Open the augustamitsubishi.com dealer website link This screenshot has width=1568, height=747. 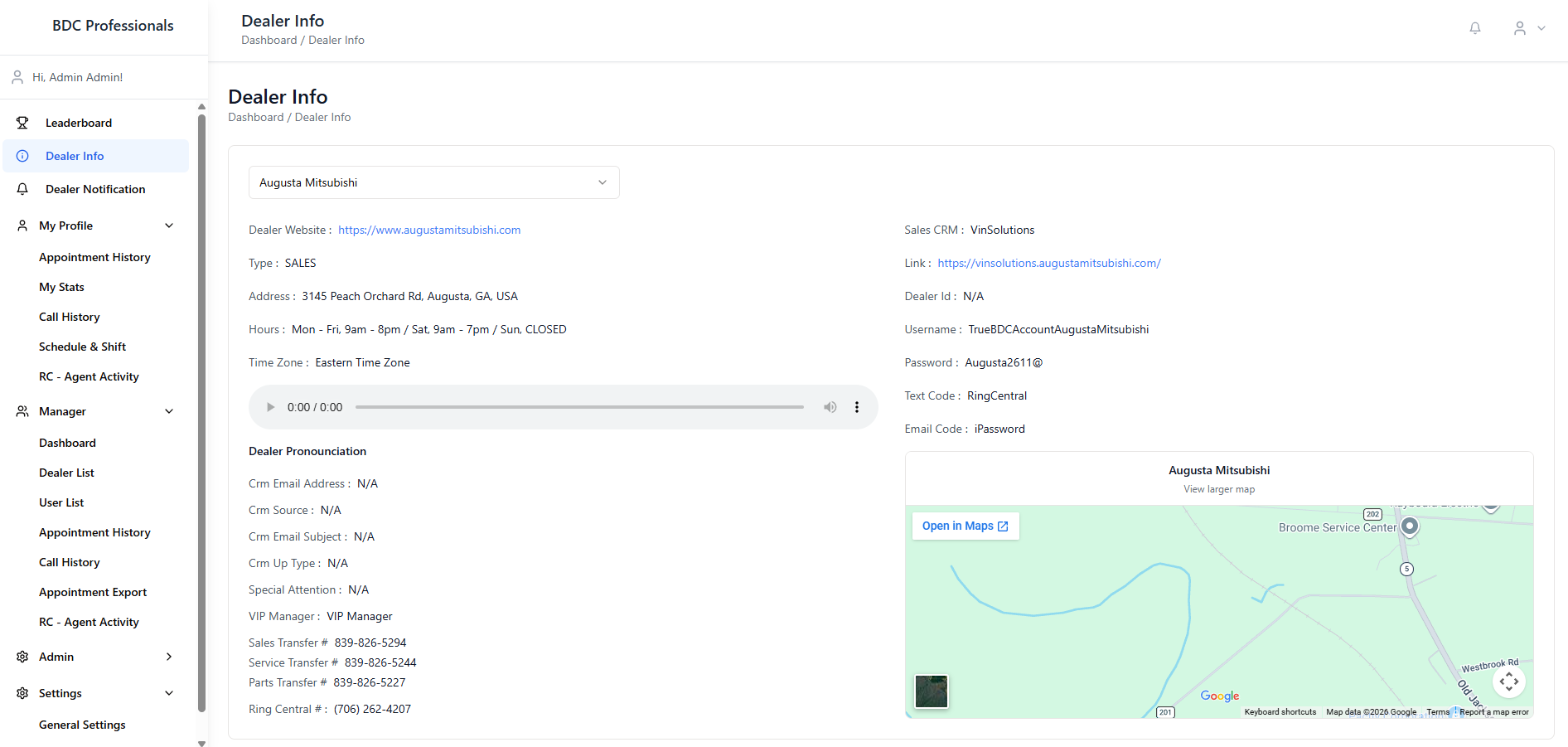[x=429, y=230]
